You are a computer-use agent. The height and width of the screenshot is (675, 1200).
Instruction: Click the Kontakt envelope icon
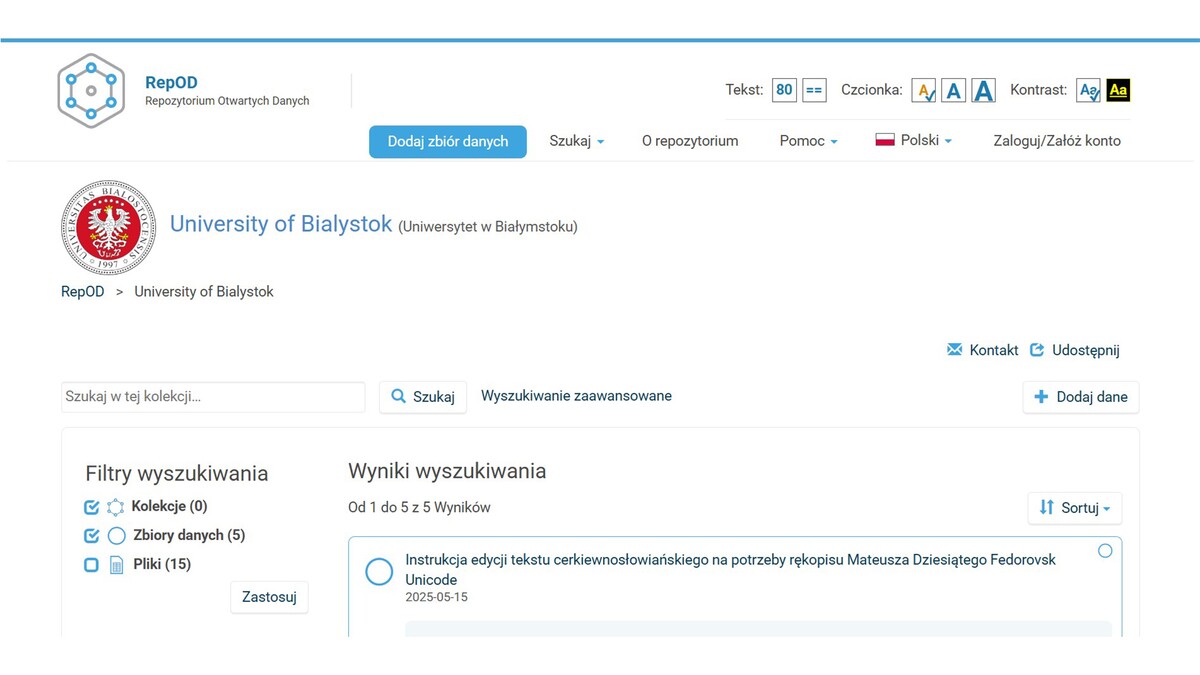pyautogui.click(x=955, y=350)
